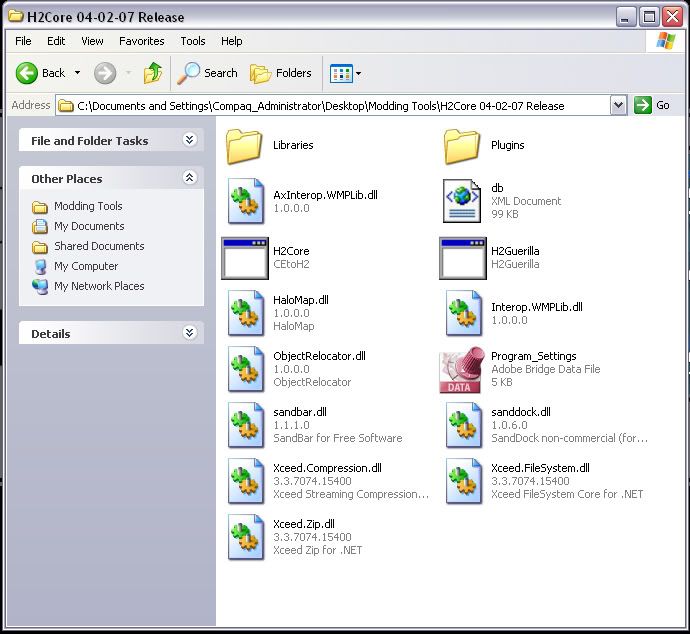This screenshot has width=690, height=634.
Task: Open the View menu
Action: (92, 41)
